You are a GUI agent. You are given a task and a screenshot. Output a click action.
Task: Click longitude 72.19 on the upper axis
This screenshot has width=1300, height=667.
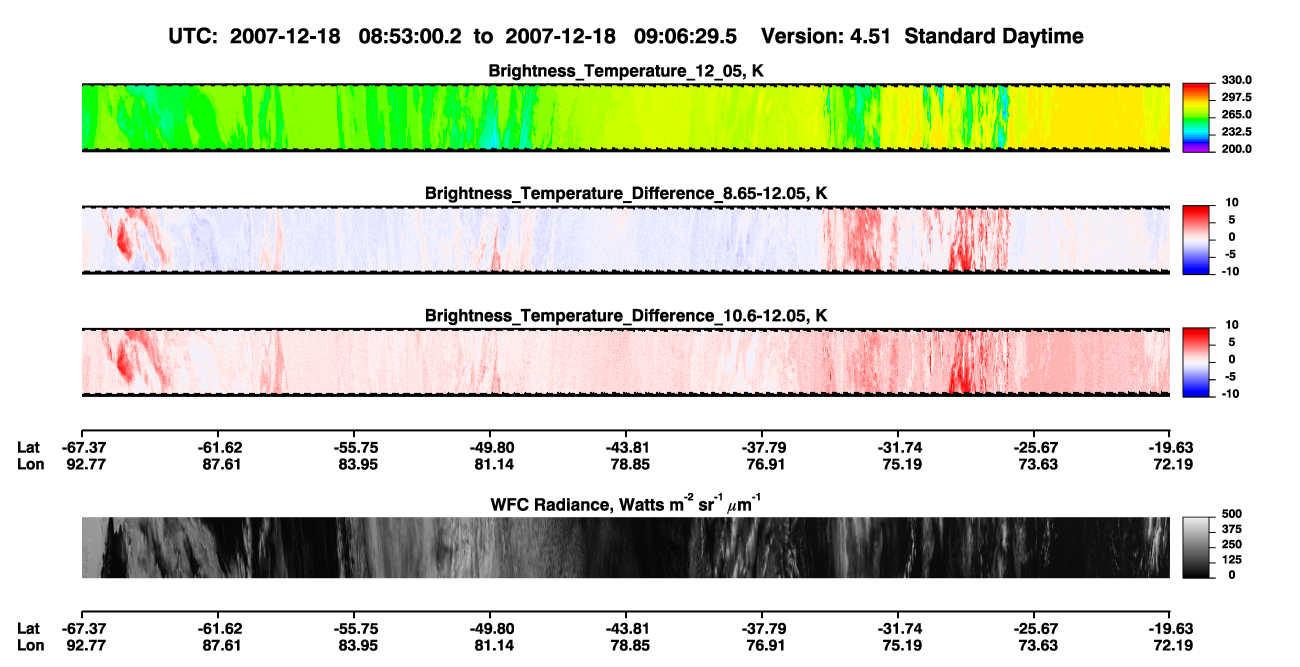click(1173, 463)
